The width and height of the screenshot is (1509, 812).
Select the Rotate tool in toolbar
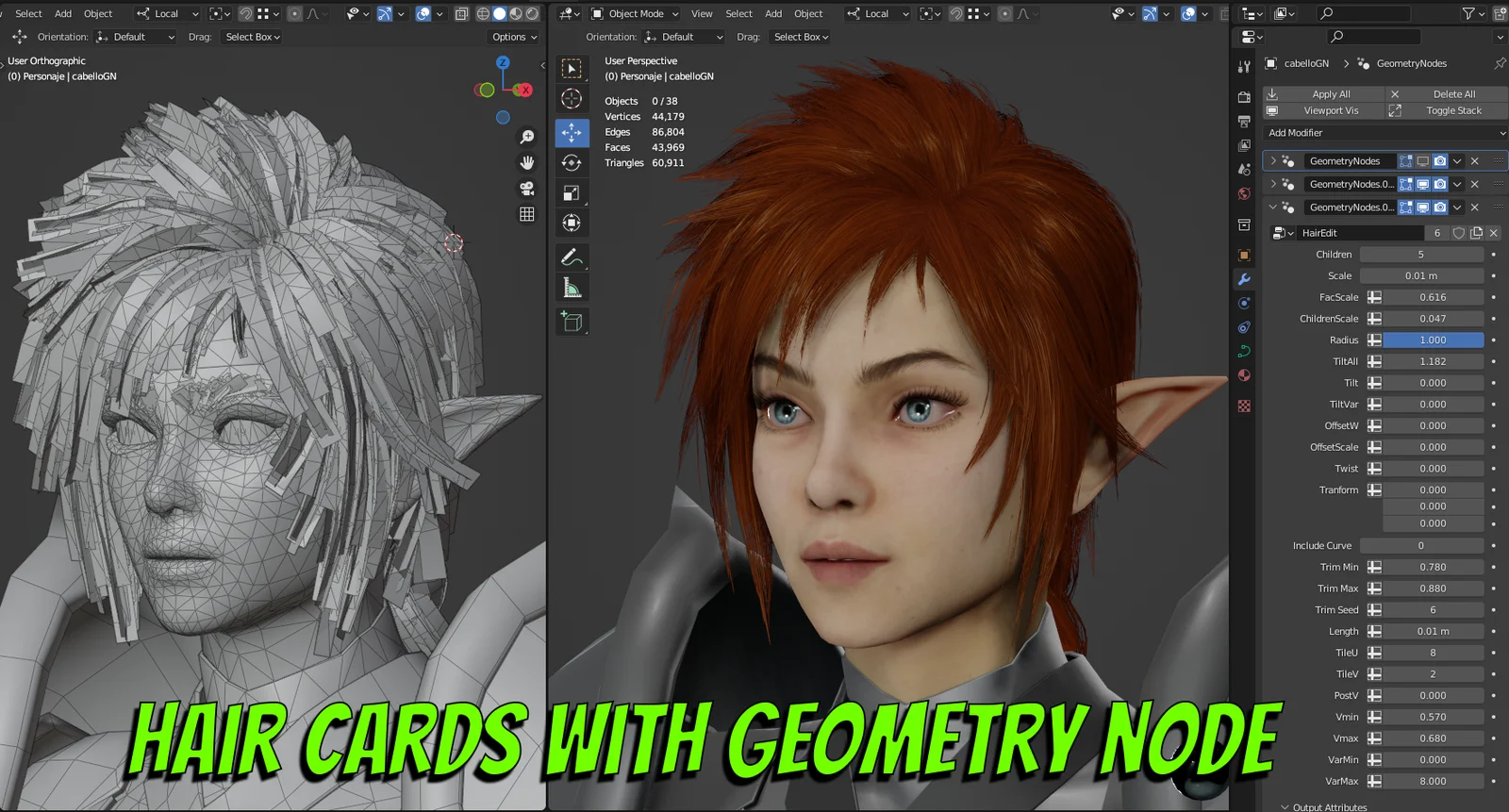572,163
